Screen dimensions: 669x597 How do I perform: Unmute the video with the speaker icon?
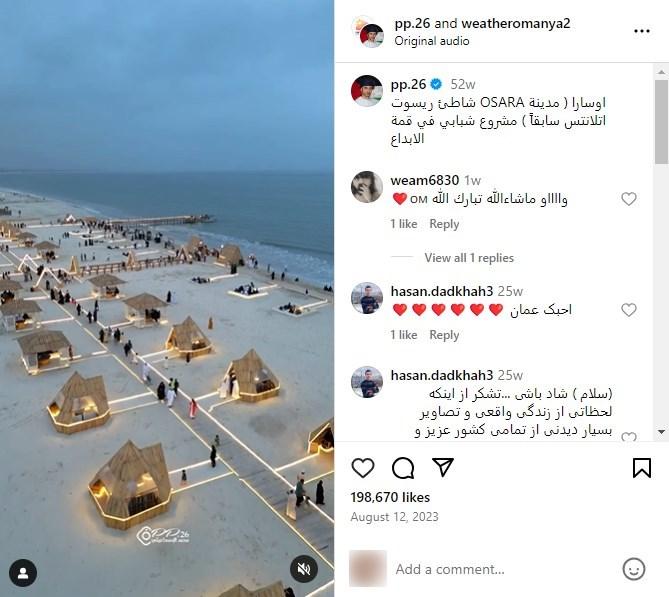[x=304, y=569]
